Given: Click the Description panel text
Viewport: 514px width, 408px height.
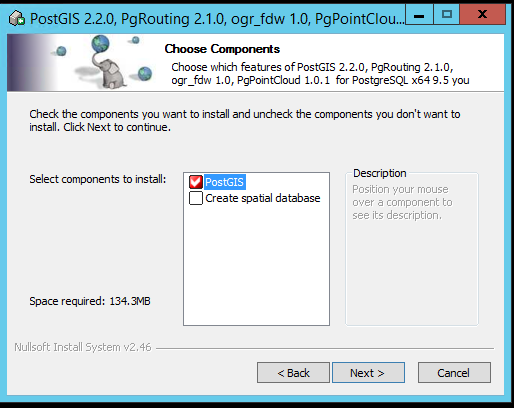Looking at the screenshot, I should 402,202.
